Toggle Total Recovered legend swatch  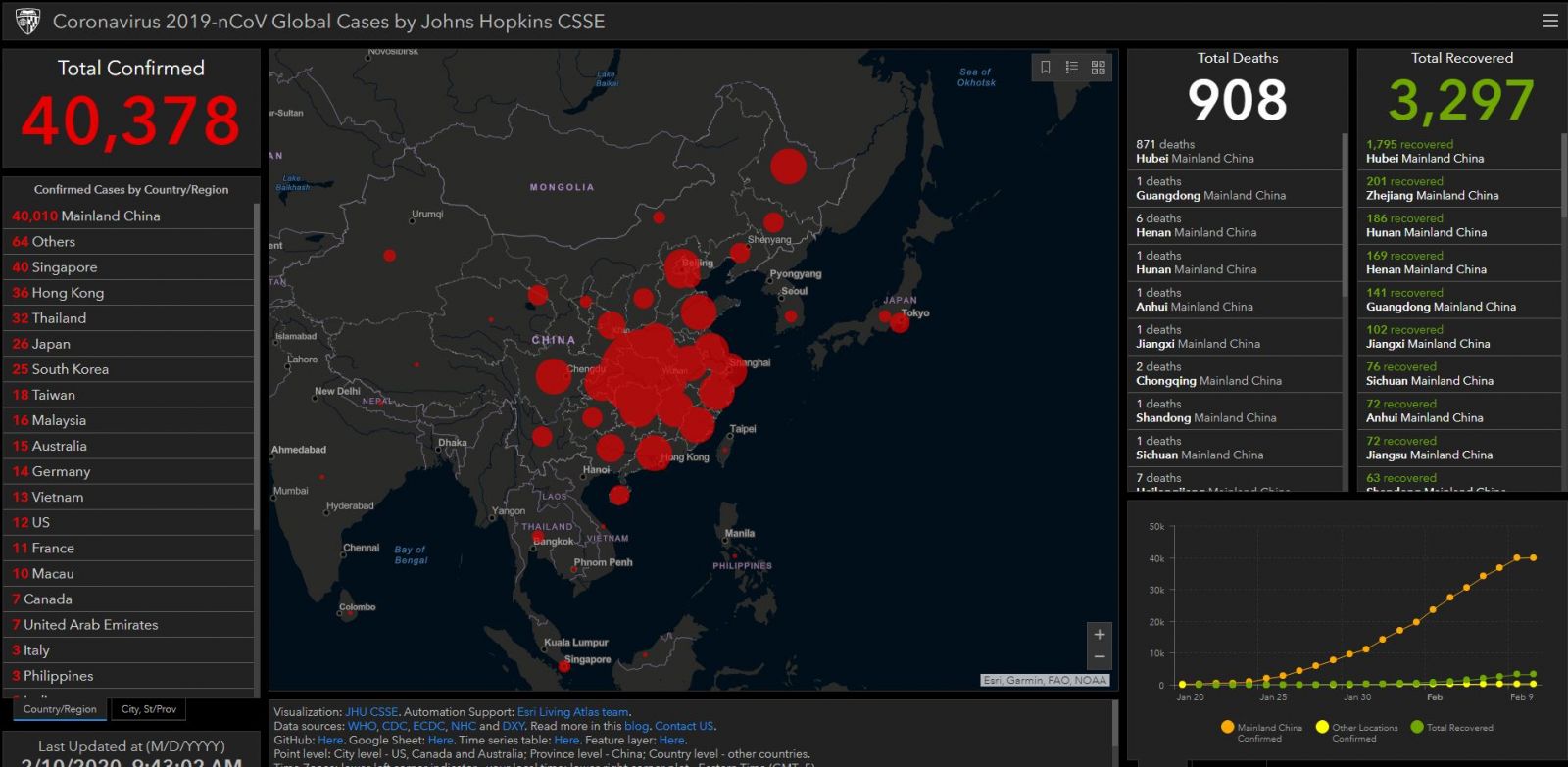point(1416,727)
